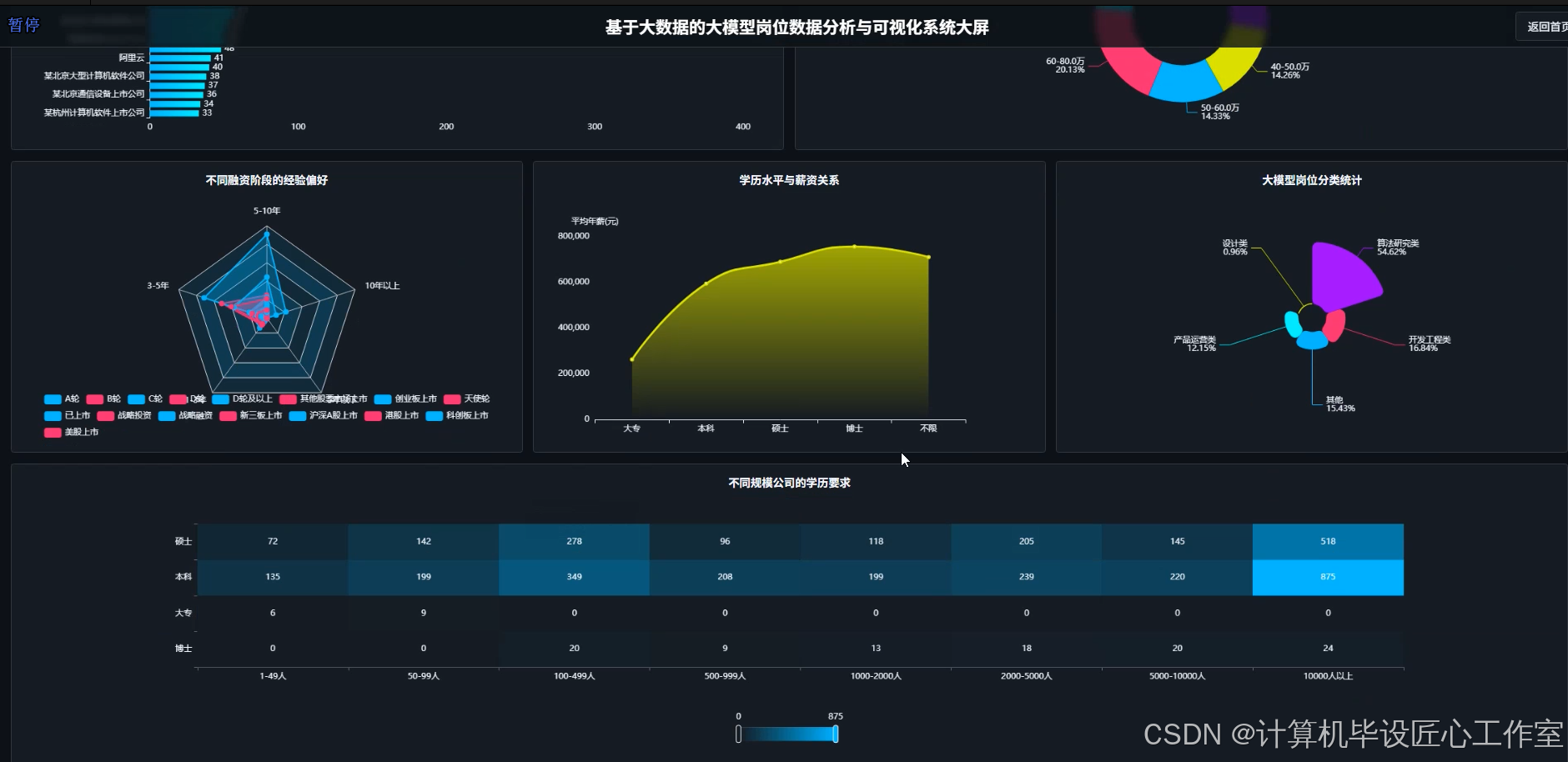Select the pink 开发工程类 pie slice

pos(1334,325)
